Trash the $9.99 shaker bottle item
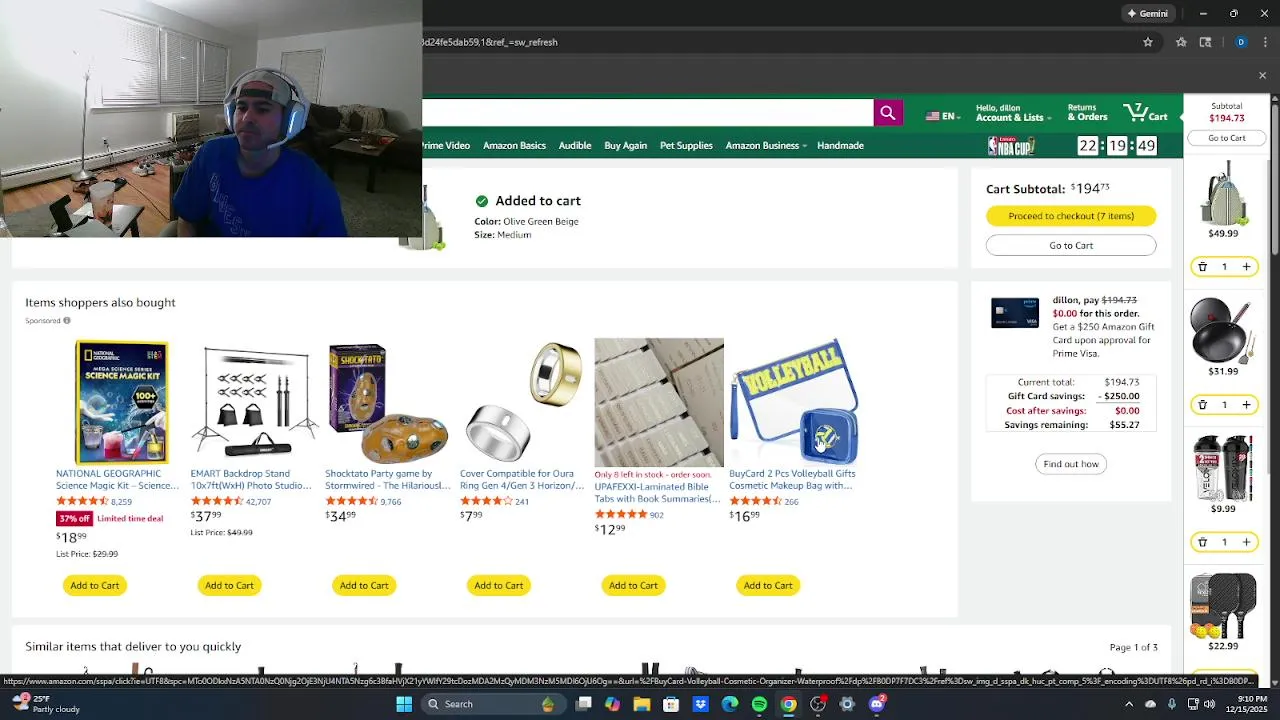The height and width of the screenshot is (720, 1280). tap(1202, 542)
